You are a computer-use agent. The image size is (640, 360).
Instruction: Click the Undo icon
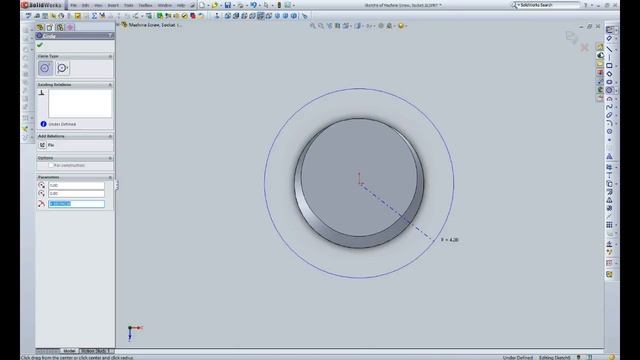tap(253, 5)
